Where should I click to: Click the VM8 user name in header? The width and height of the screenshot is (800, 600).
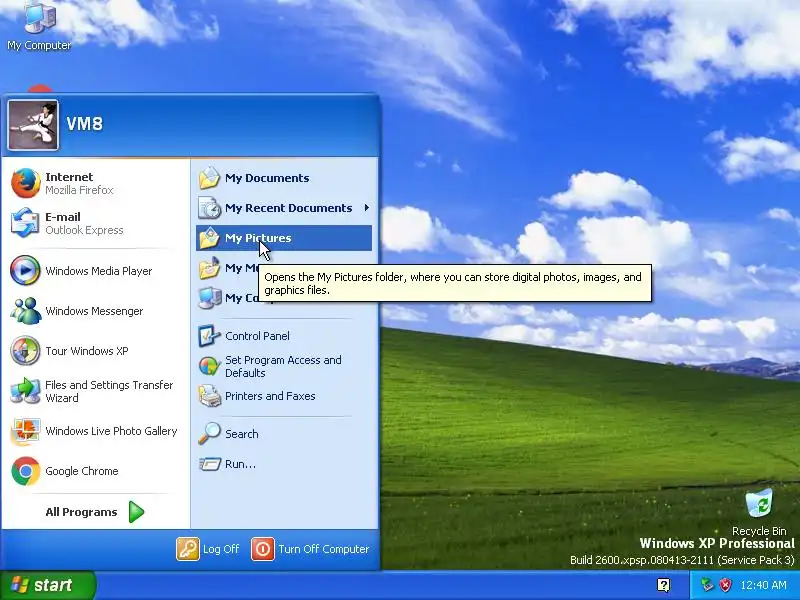85,123
